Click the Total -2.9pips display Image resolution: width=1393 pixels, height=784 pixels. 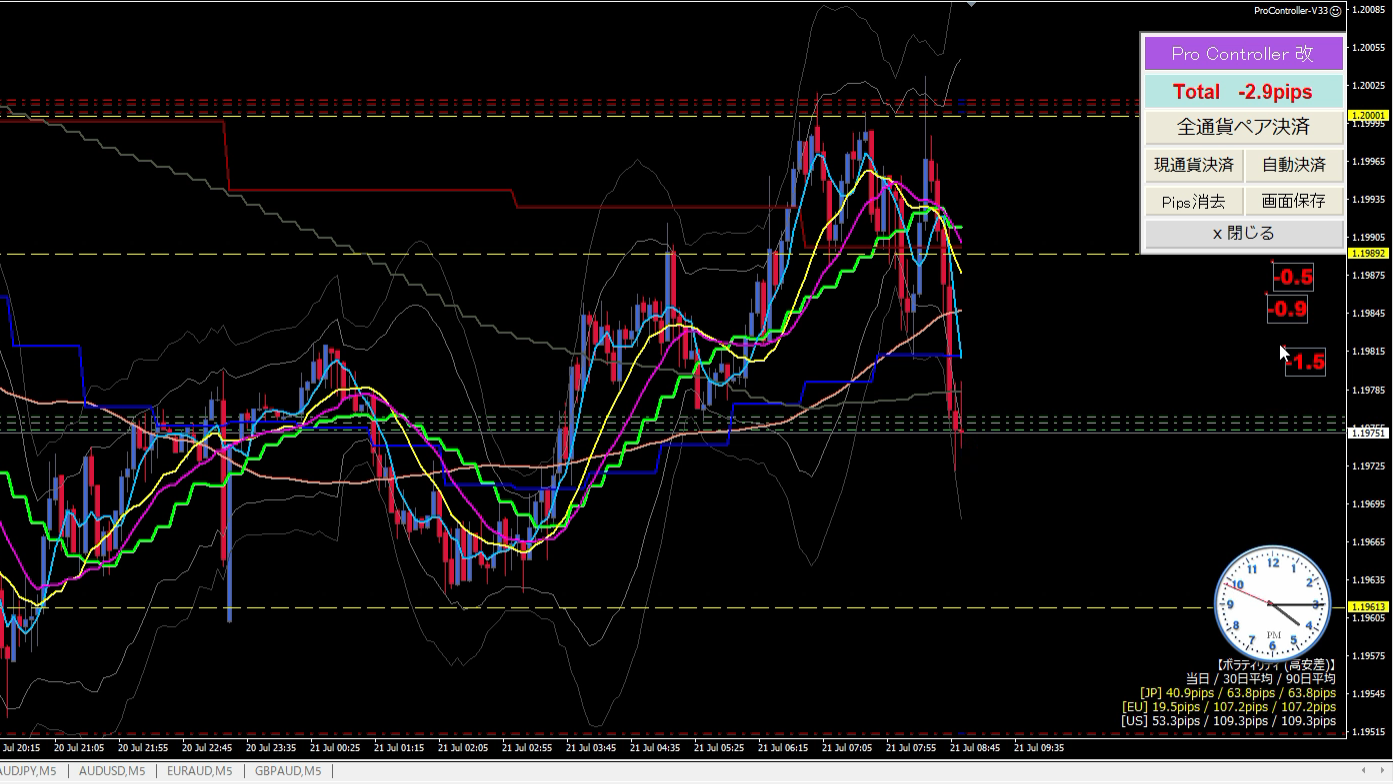pyautogui.click(x=1243, y=92)
